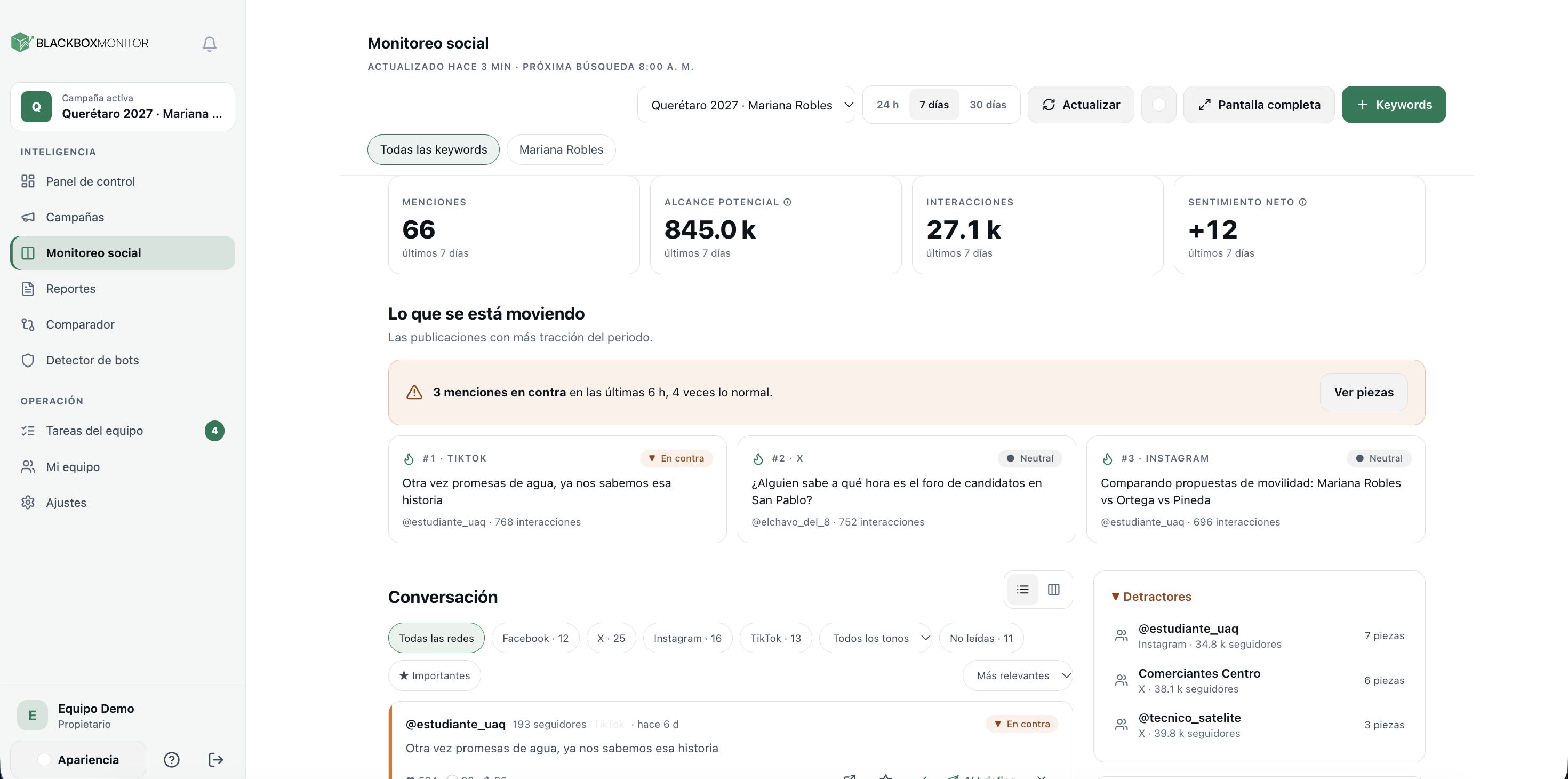1568x779 pixels.
Task: Open Ajustes gear in sidebar
Action: tap(122, 503)
